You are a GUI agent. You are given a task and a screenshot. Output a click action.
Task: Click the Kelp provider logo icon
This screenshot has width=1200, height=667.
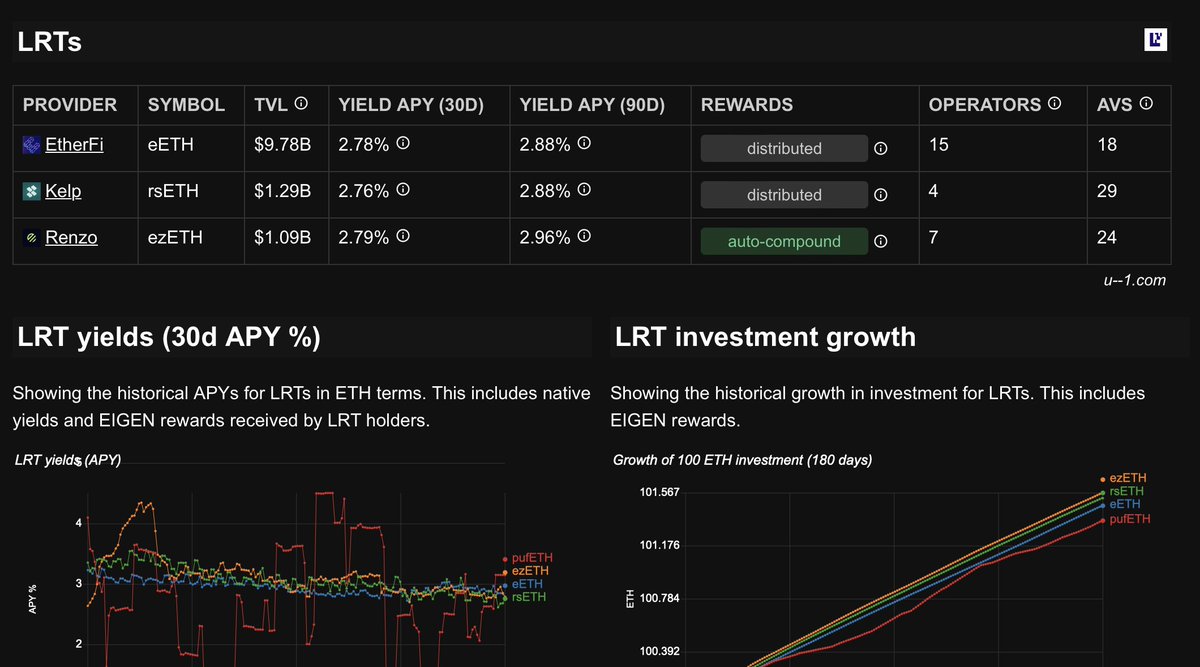point(30,191)
